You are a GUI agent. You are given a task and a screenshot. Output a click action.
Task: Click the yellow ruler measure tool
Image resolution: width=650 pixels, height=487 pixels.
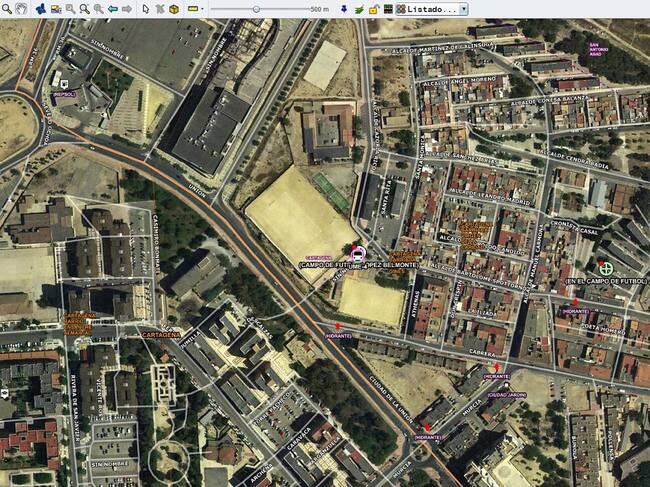(x=192, y=8)
